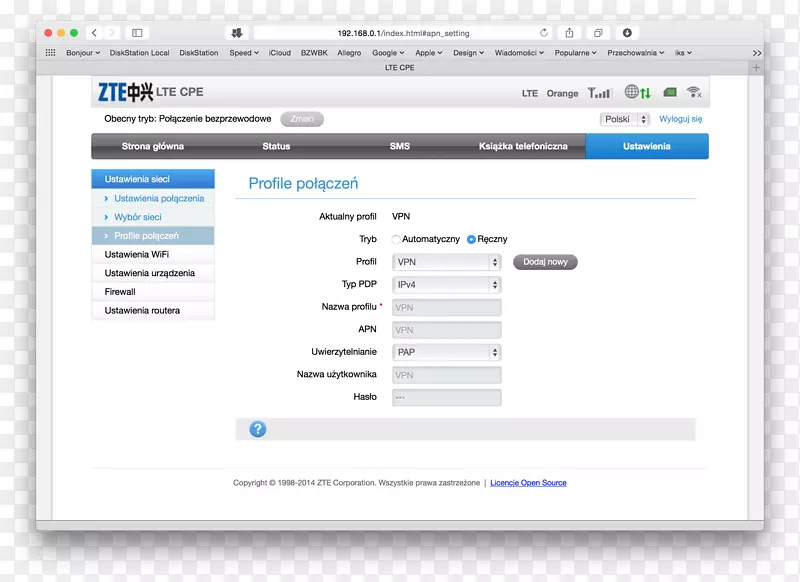Open Ustawienia WiFi in sidebar
The width and height of the screenshot is (800, 582).
click(153, 255)
